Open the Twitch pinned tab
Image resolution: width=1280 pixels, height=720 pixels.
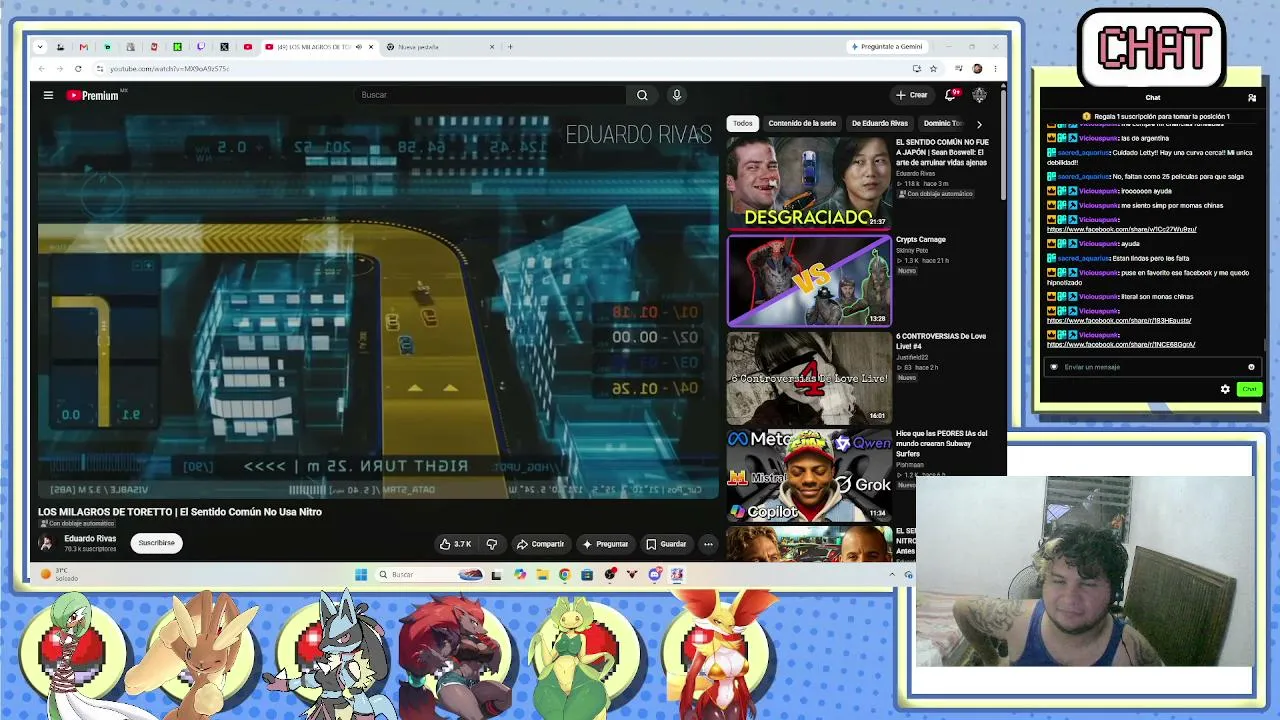point(201,47)
